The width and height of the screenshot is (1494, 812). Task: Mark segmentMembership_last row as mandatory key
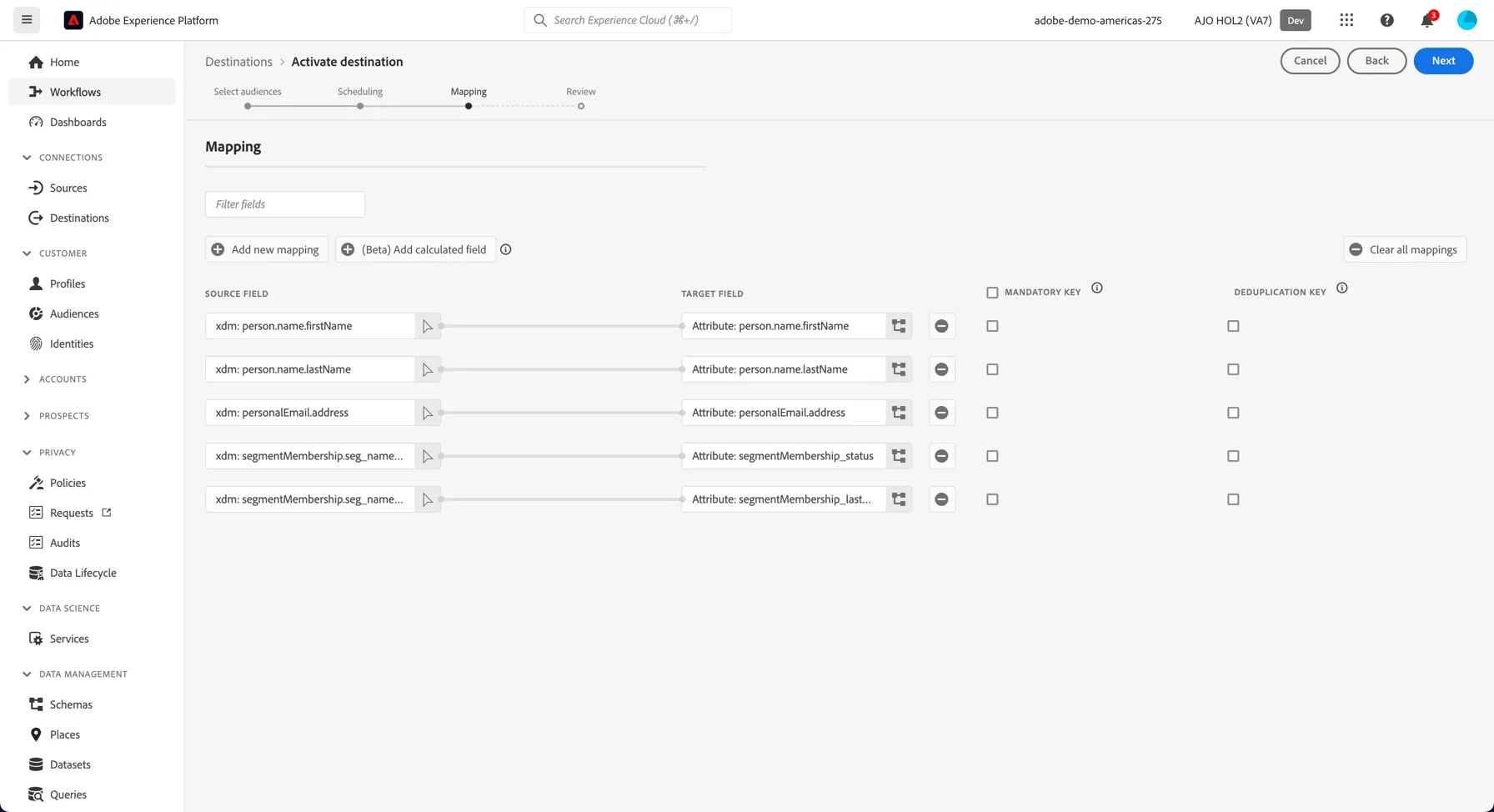pyautogui.click(x=992, y=499)
